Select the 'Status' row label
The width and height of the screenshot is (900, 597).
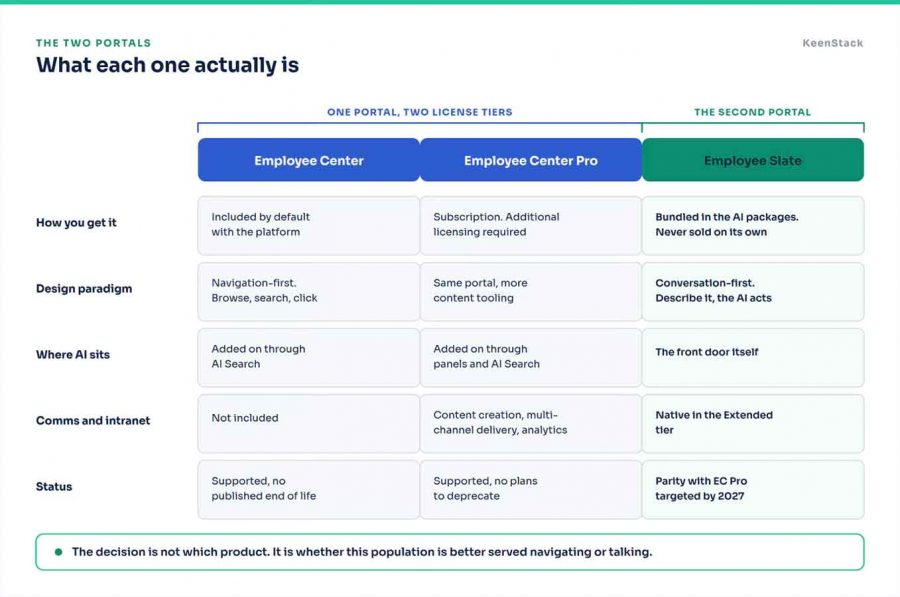(x=54, y=487)
